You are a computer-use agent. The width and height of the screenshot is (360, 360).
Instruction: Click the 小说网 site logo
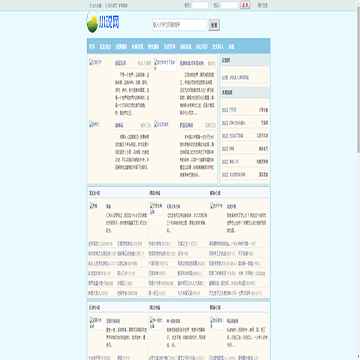[x=103, y=23]
